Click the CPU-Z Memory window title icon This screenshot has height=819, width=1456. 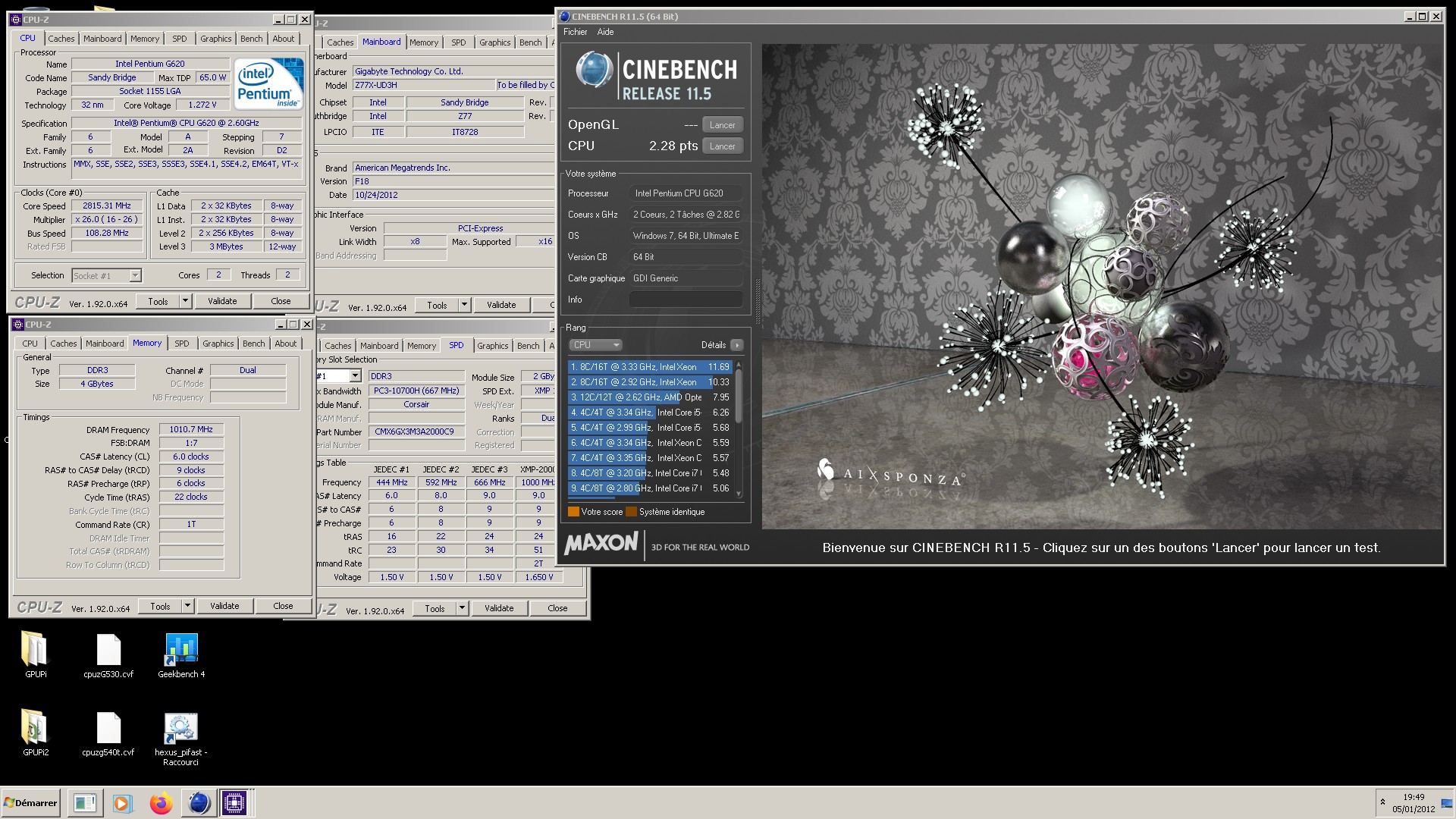(18, 325)
